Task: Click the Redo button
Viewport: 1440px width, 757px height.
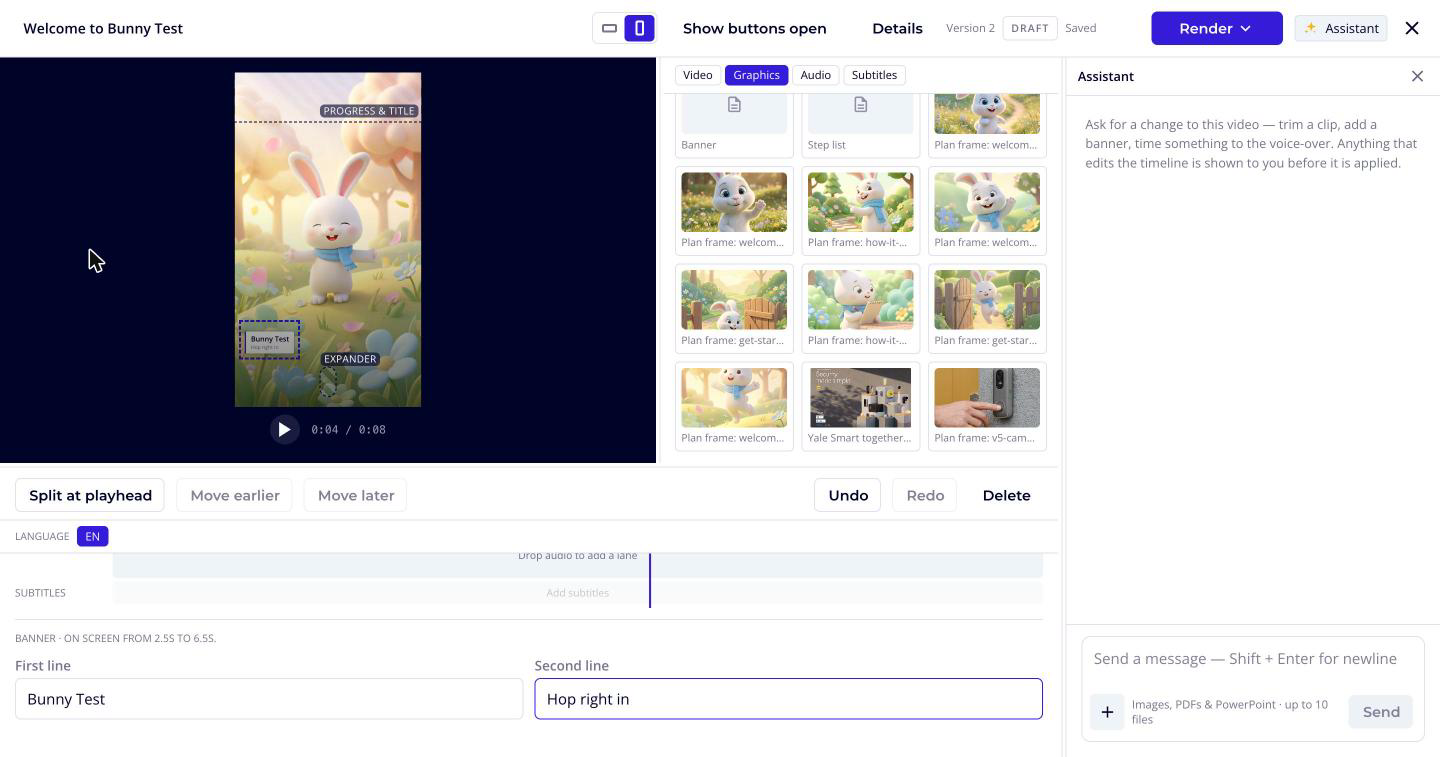Action: [x=925, y=495]
